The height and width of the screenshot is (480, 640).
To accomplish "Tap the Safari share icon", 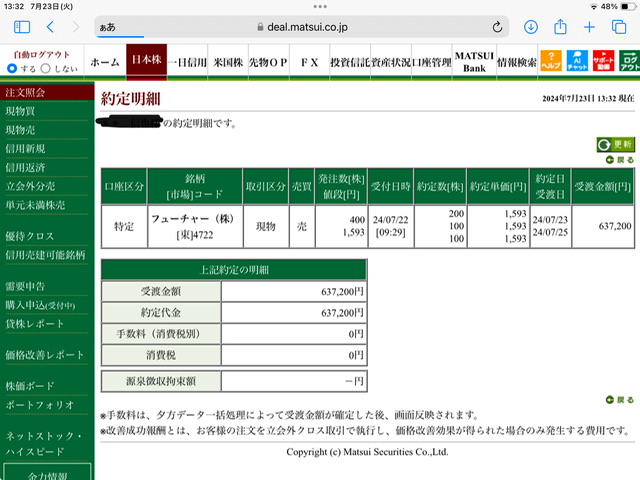I will click(560, 27).
